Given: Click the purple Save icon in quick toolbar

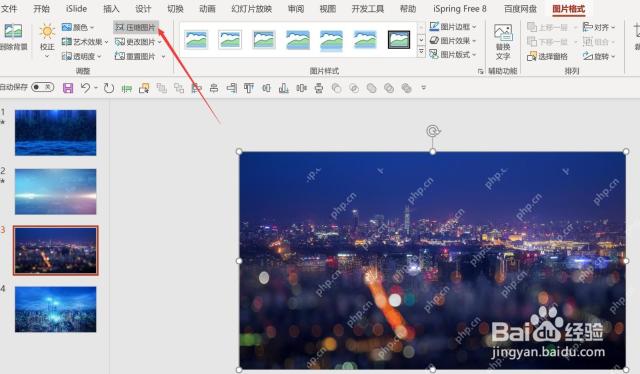Looking at the screenshot, I should [68, 88].
